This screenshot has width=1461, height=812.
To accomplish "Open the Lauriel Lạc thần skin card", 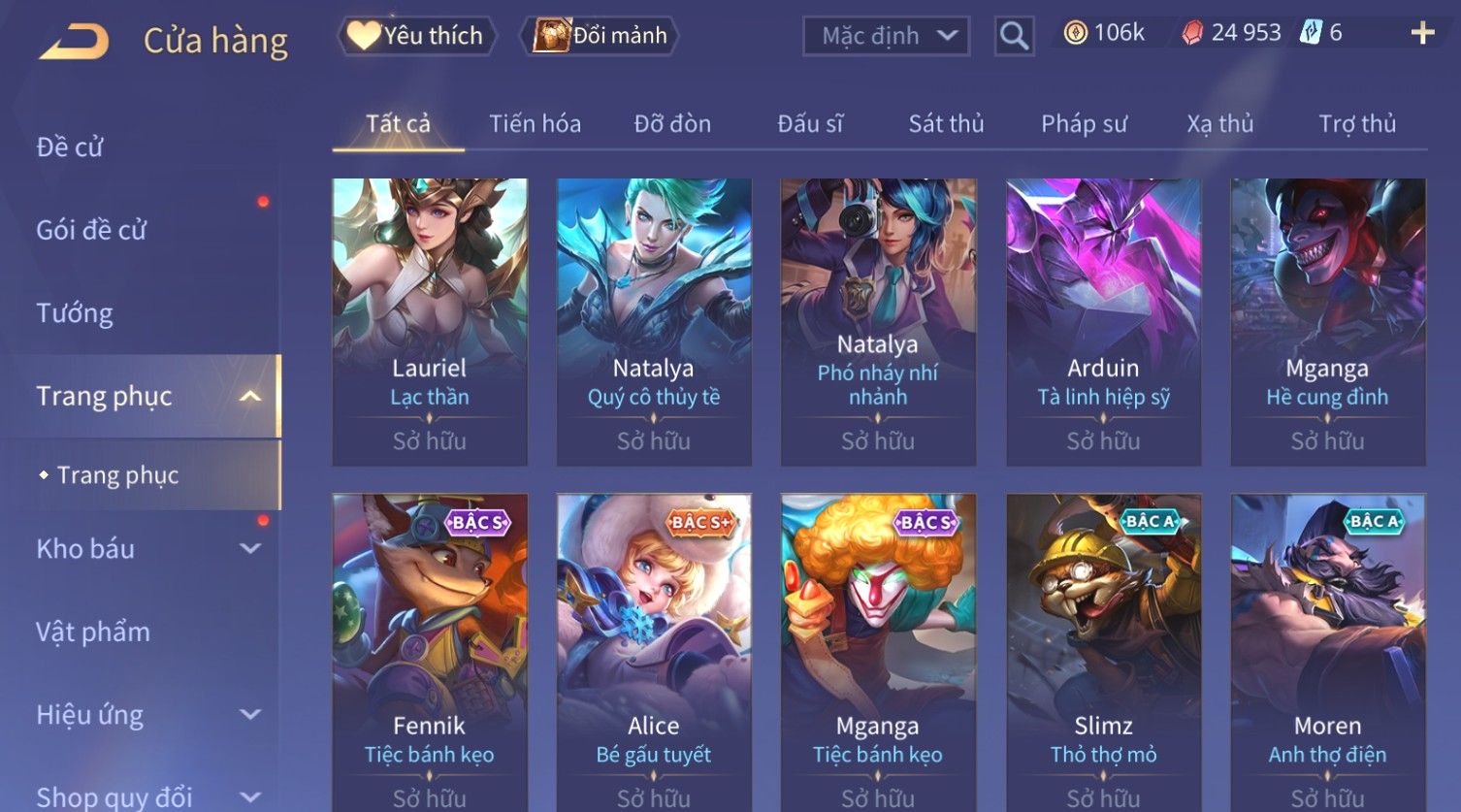I will (x=430, y=322).
